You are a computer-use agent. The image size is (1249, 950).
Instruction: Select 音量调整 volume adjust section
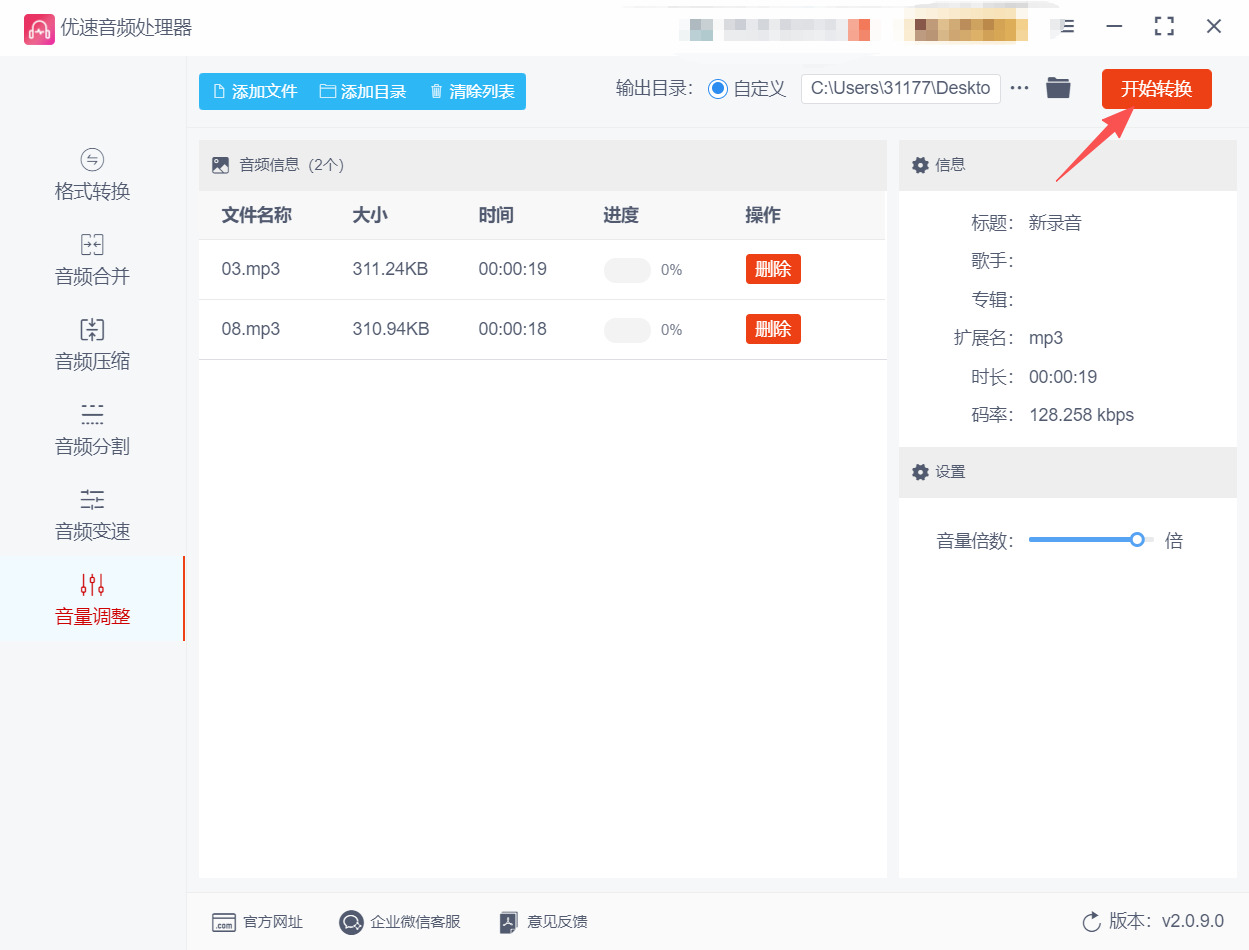[92, 600]
